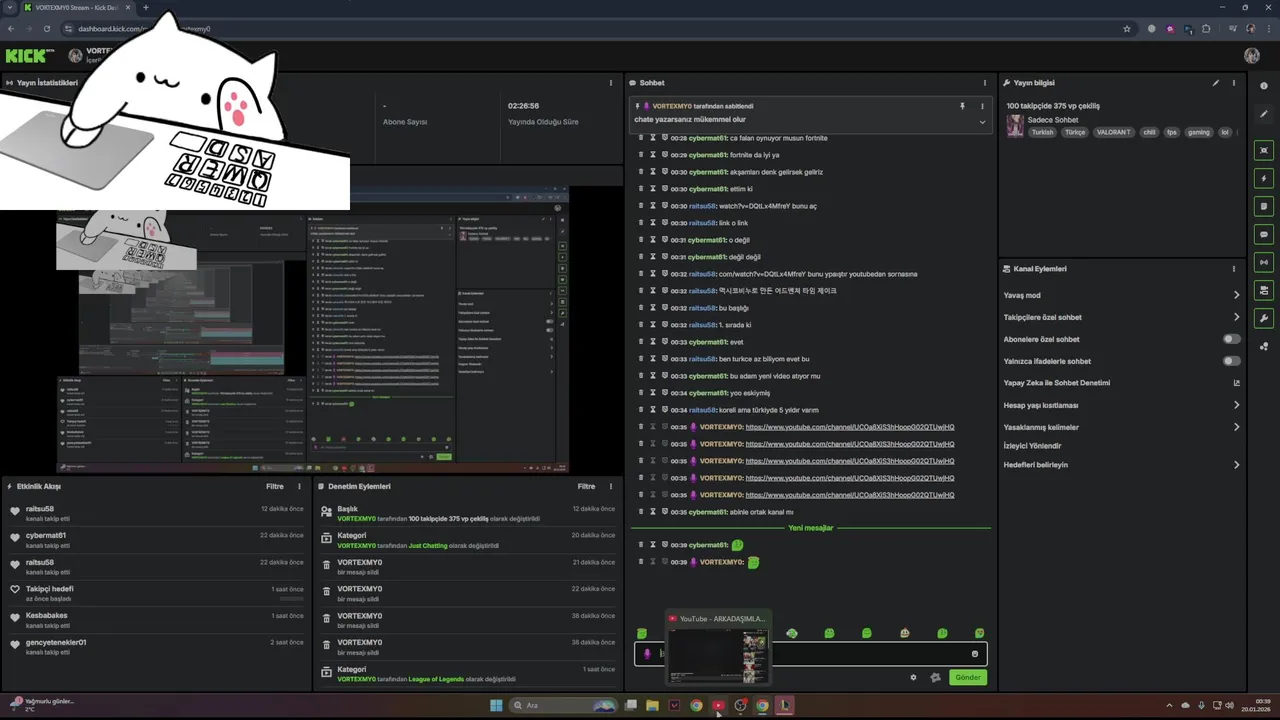
Task: Expand Hesap yaşı kısıtlaması option
Action: click(x=1236, y=405)
